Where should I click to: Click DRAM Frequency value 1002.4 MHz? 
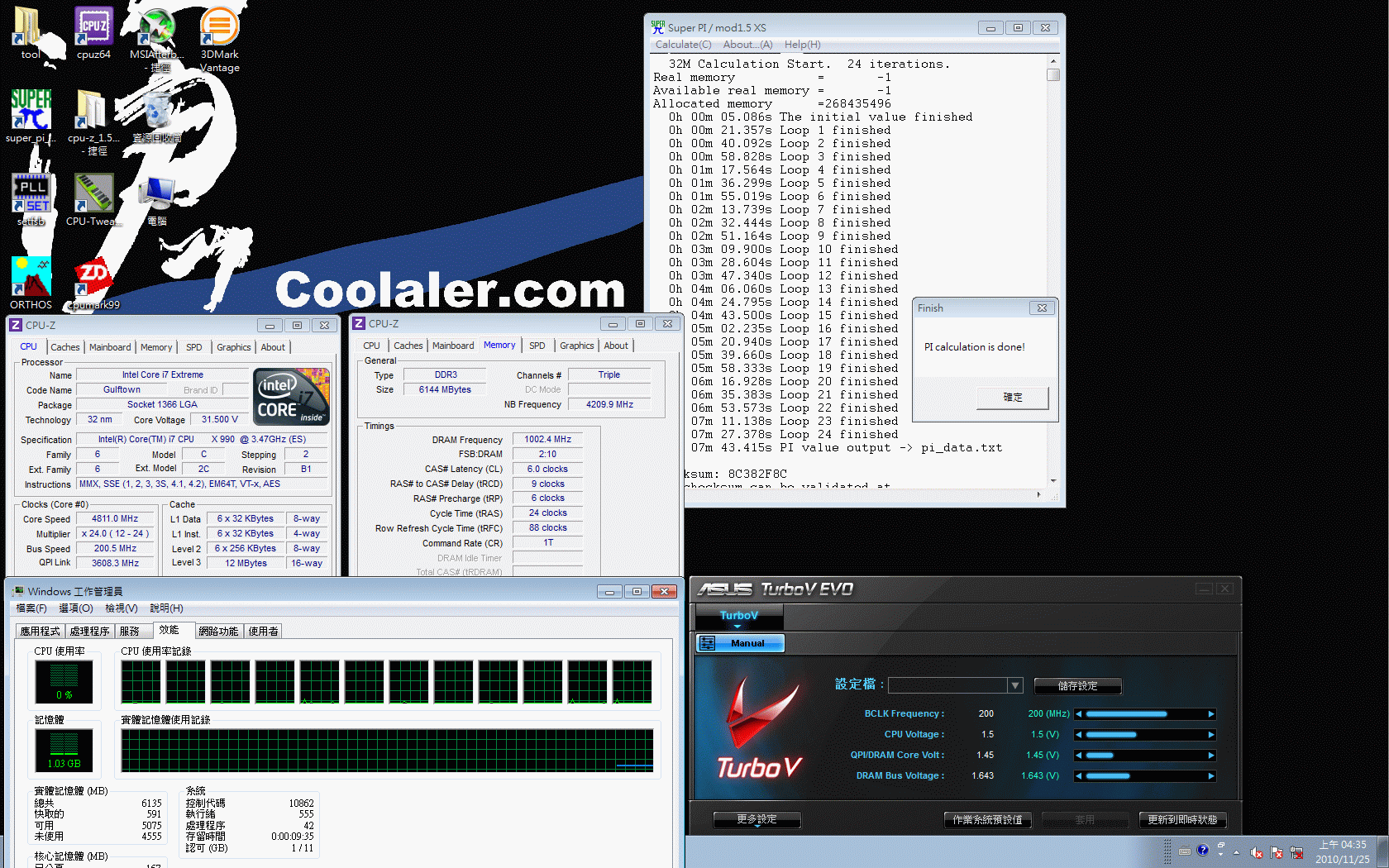point(547,439)
